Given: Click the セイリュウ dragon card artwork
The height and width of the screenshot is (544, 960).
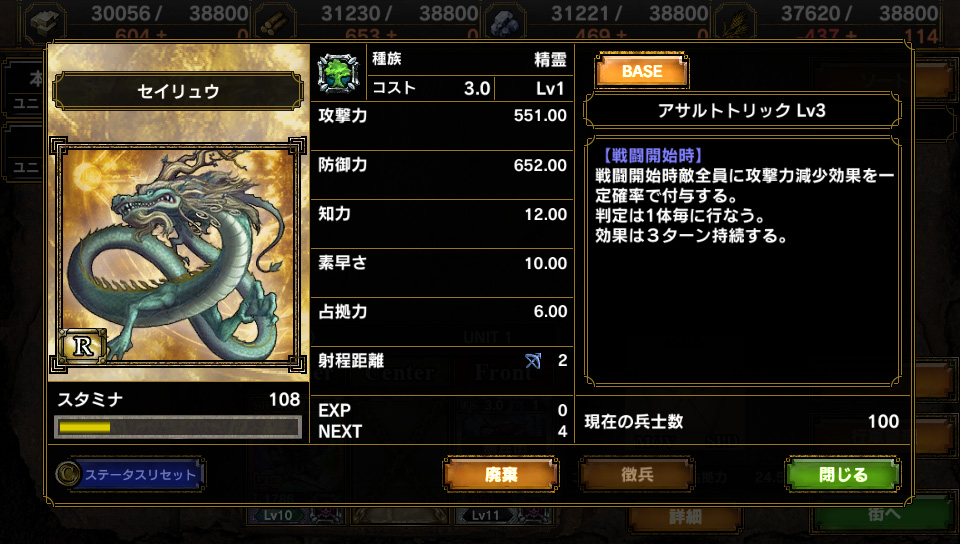Looking at the screenshot, I should 178,256.
